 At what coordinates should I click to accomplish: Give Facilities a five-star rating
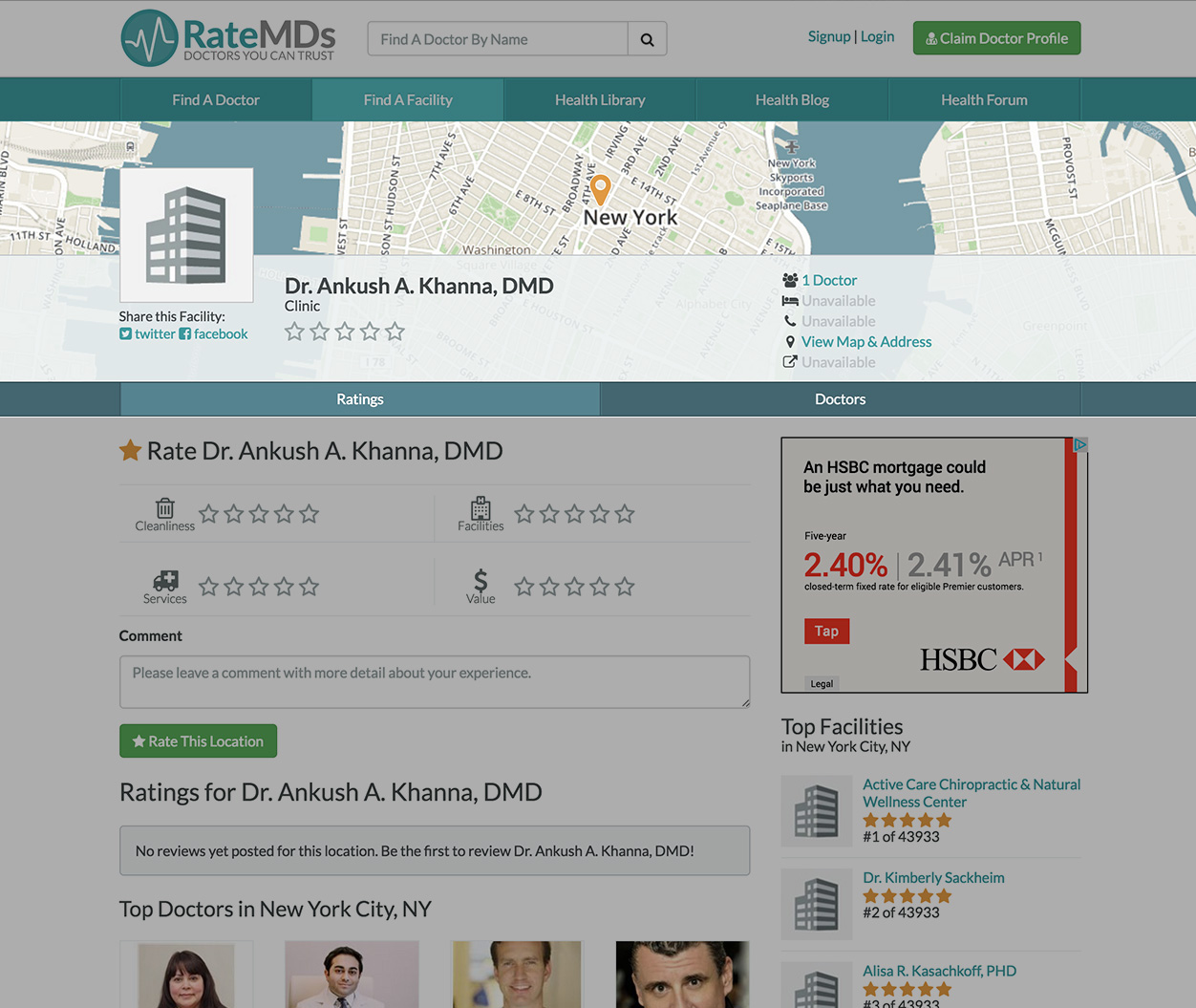(x=625, y=514)
